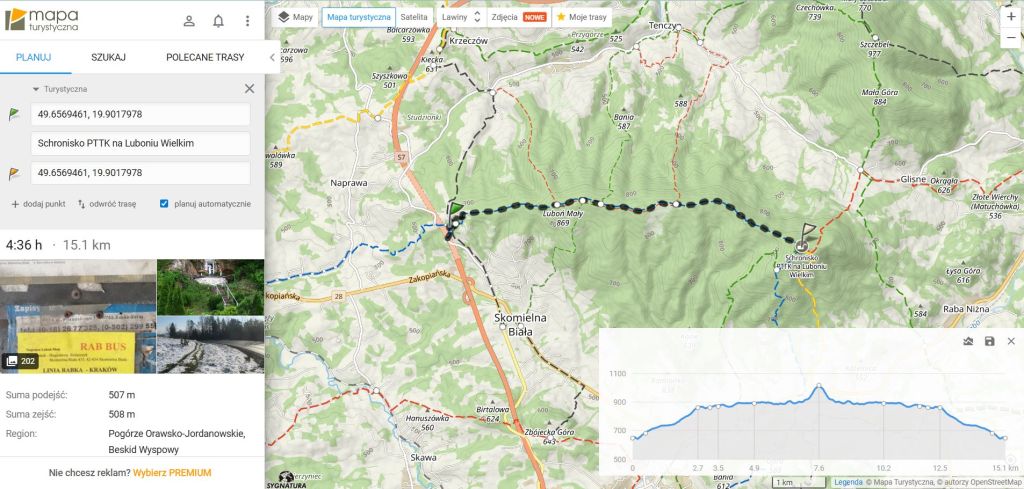Click the elevation chart mountain icon
Image resolution: width=1024 pixels, height=489 pixels.
click(968, 341)
